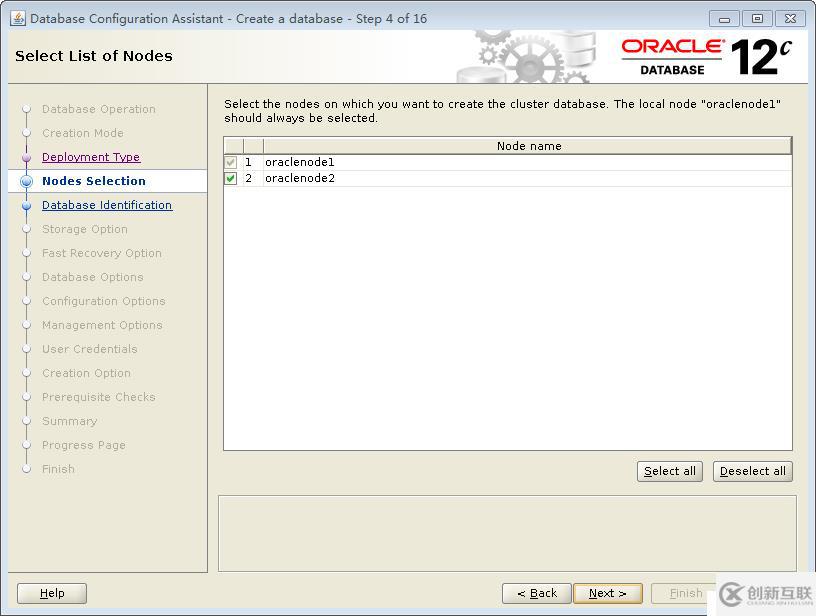Click the Next button
This screenshot has height=616, width=816.
click(x=607, y=593)
